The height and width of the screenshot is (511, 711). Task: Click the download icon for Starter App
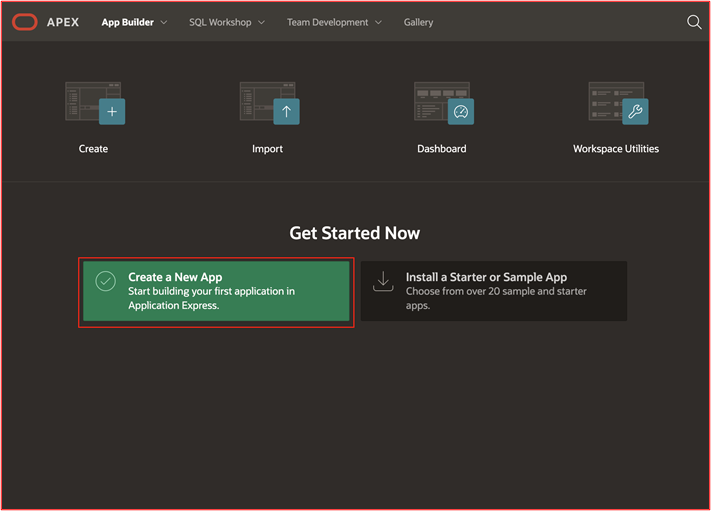383,282
